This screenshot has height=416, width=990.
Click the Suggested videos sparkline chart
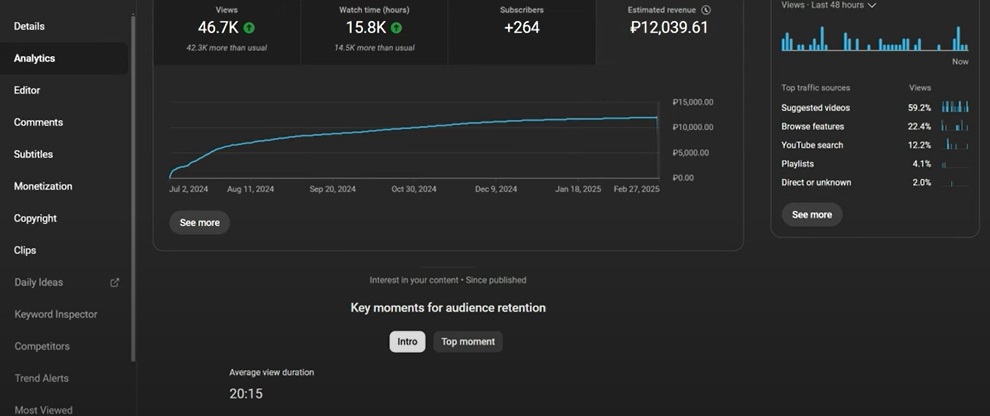[x=955, y=107]
